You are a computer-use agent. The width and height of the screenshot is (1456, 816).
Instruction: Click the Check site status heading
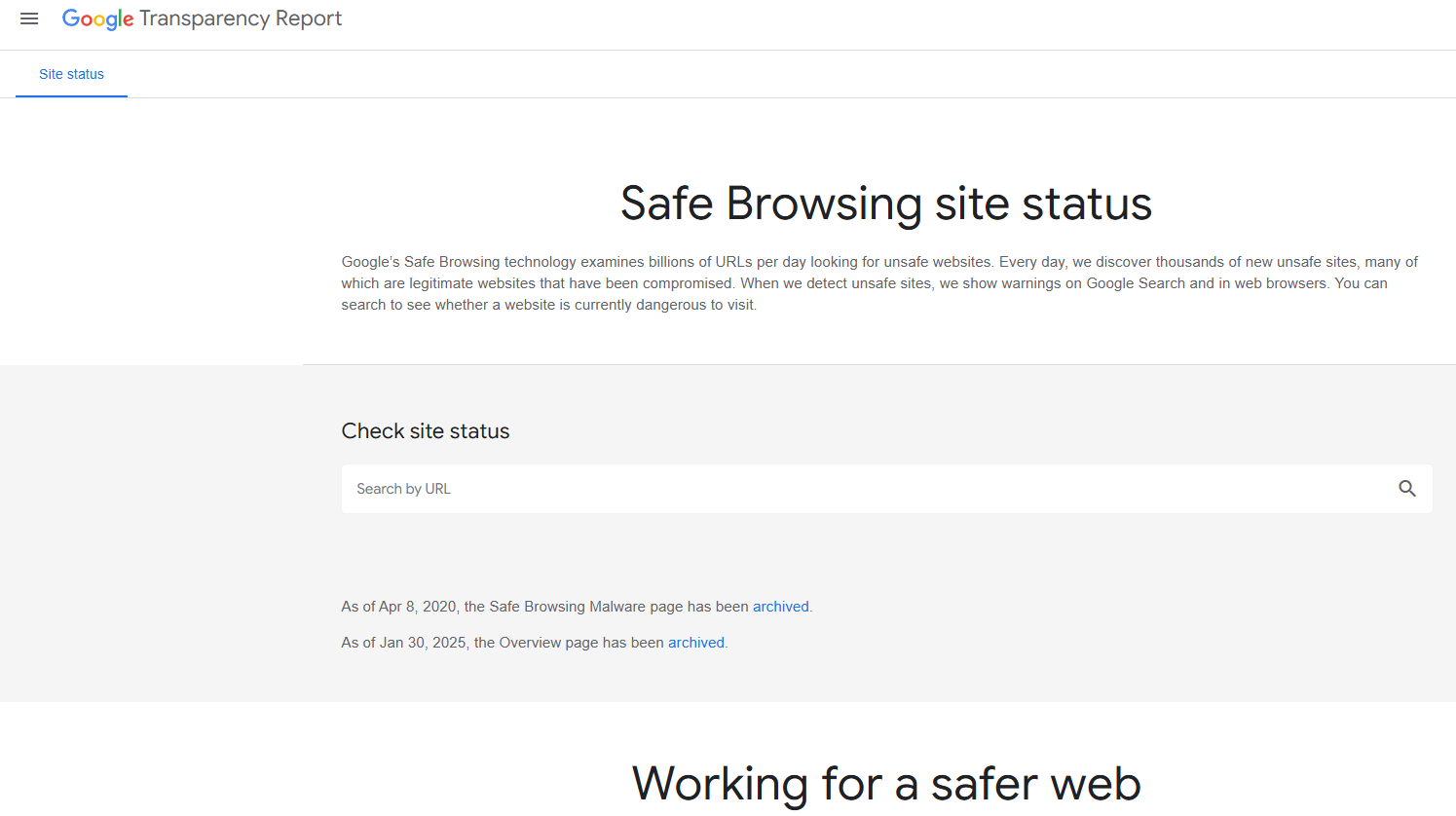426,431
